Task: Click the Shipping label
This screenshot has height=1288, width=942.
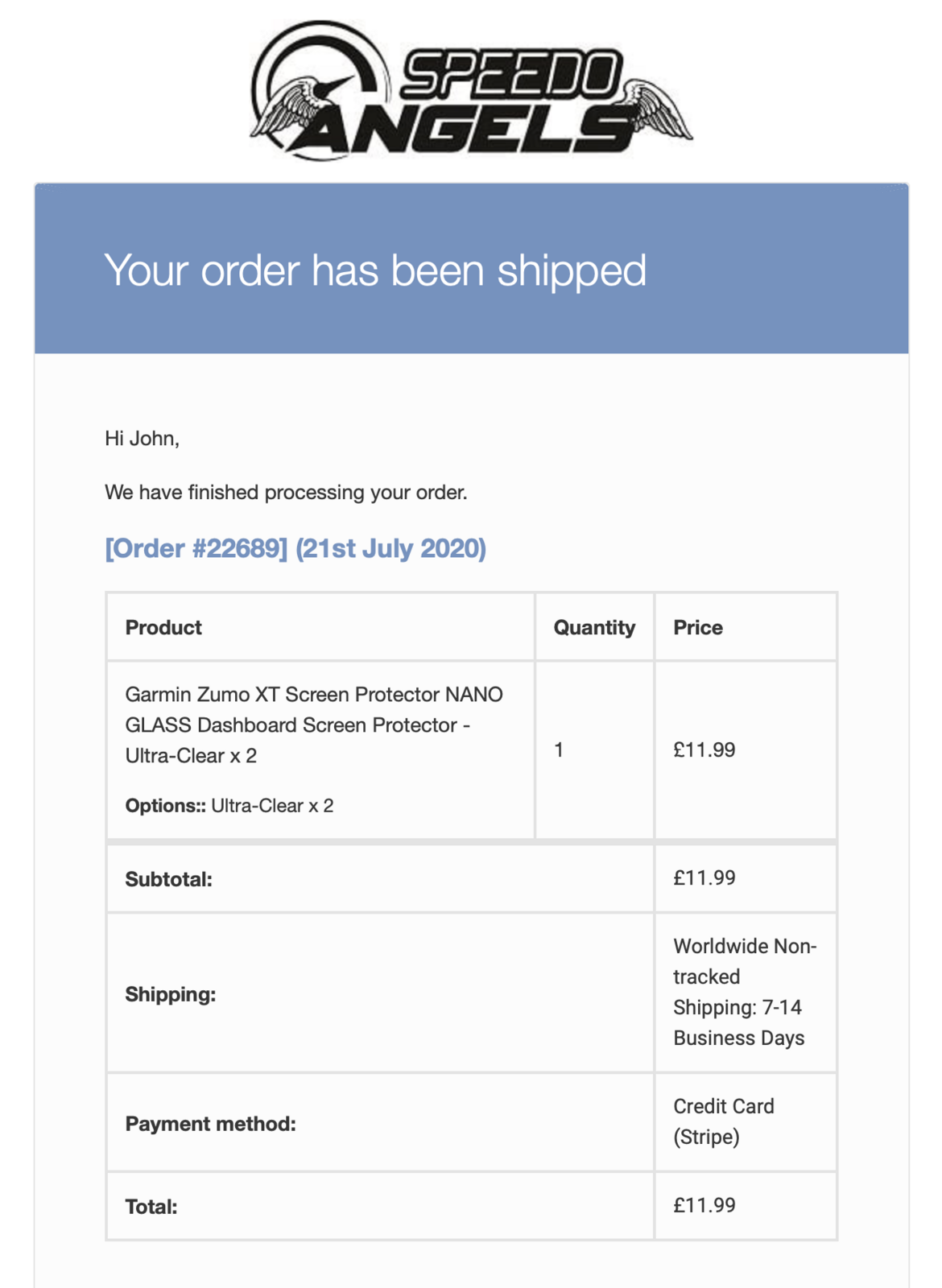Action: pyautogui.click(x=171, y=994)
